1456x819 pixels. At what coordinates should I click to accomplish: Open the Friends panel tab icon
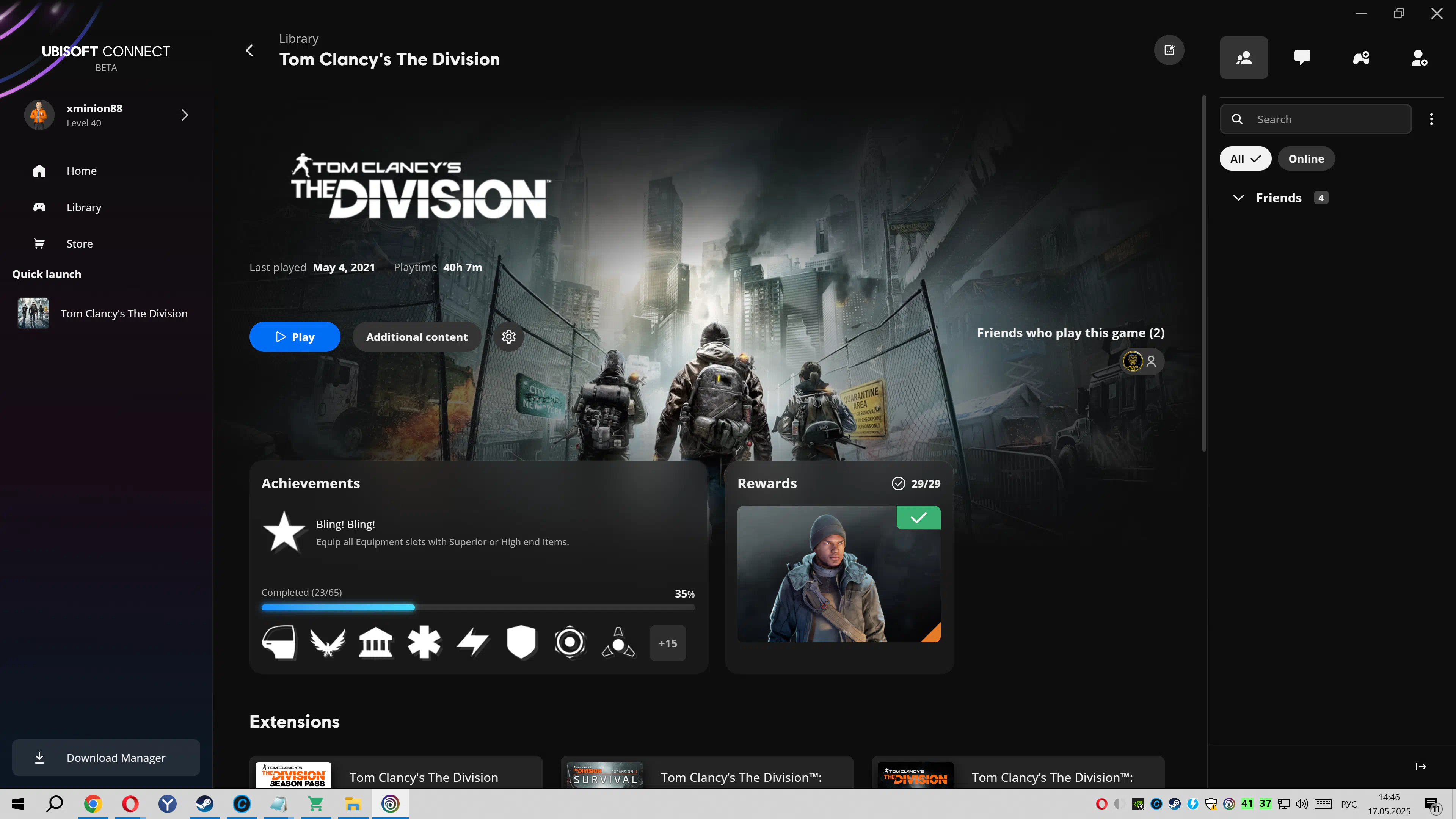[1244, 58]
